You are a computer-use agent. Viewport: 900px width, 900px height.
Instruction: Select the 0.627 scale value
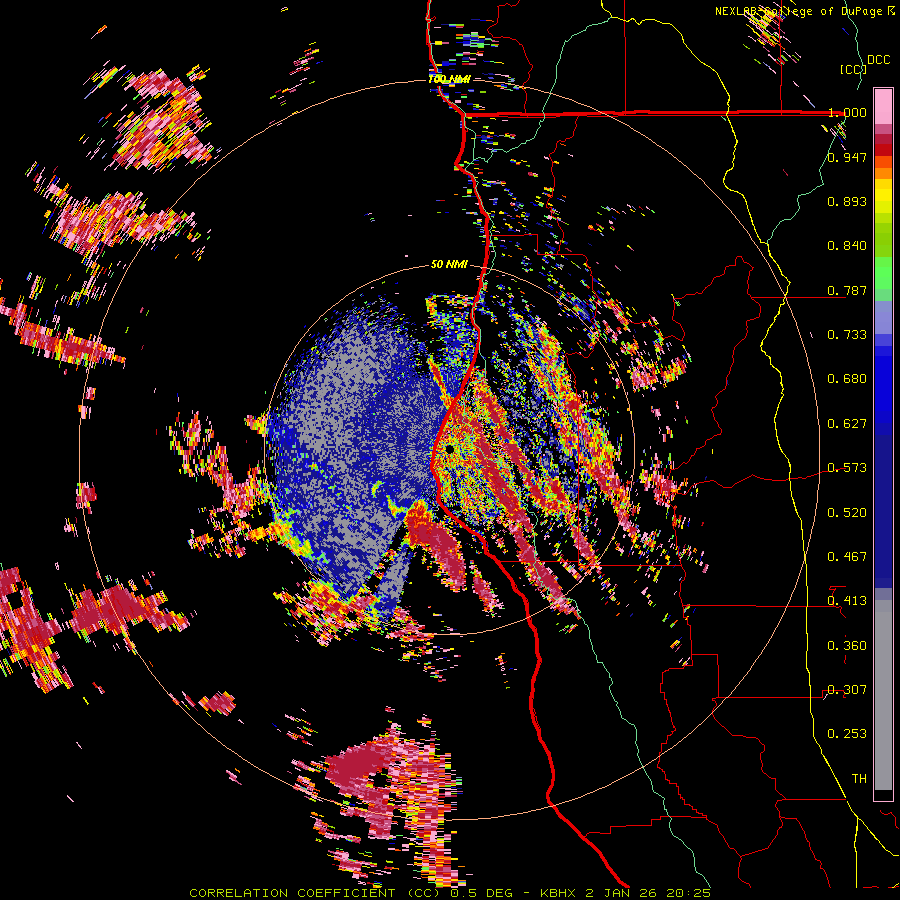point(847,424)
